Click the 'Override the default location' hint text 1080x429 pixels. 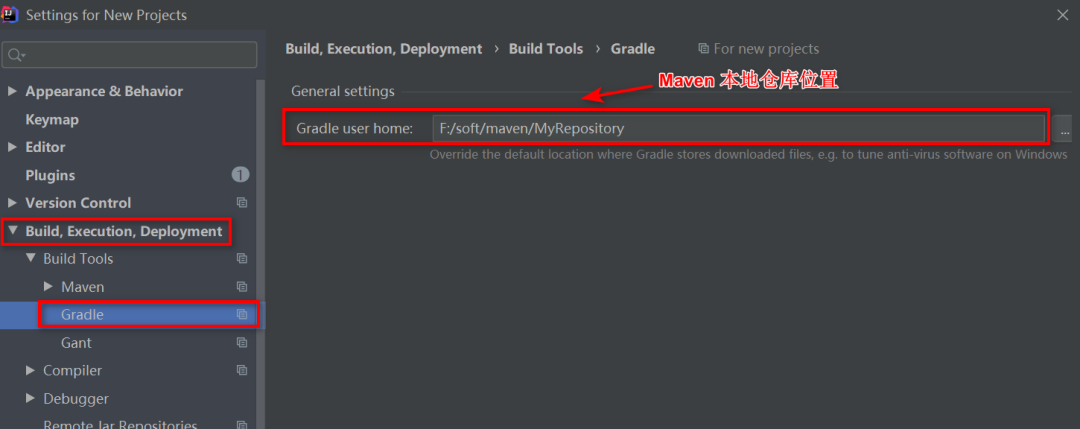coord(749,154)
